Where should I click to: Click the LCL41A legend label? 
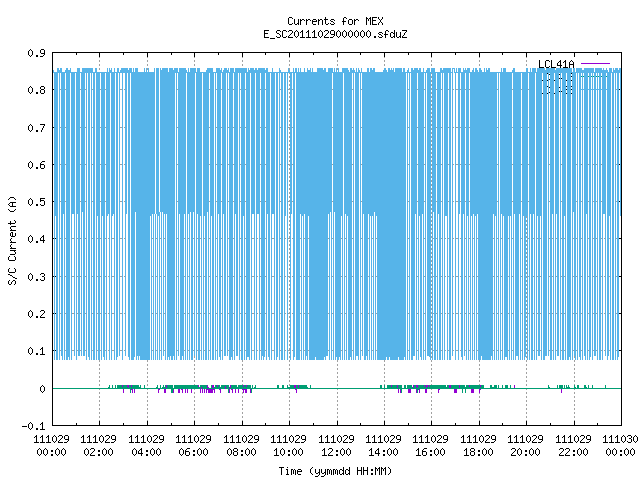pyautogui.click(x=556, y=64)
